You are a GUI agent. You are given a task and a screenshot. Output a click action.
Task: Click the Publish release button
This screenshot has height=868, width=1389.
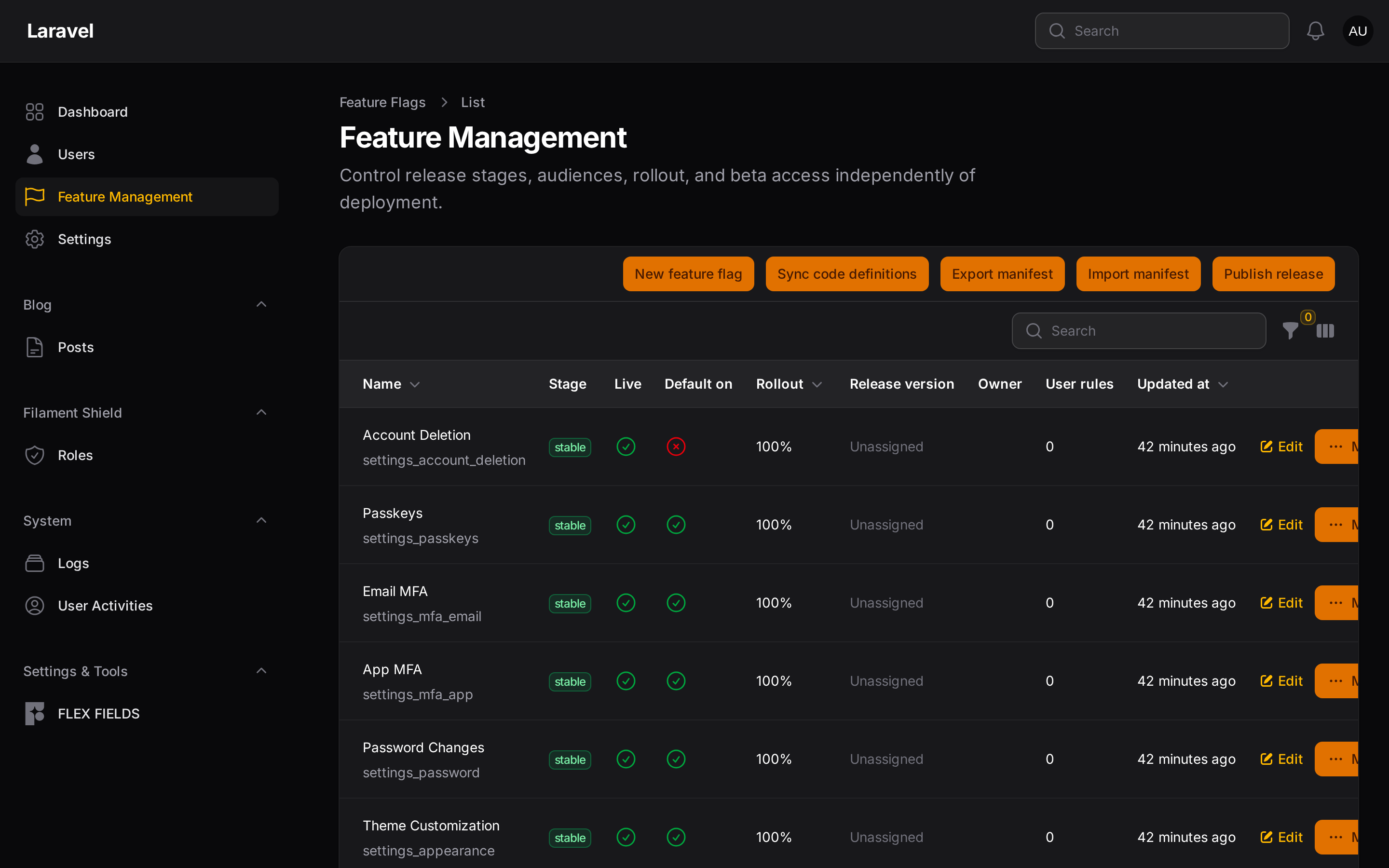pos(1273,274)
